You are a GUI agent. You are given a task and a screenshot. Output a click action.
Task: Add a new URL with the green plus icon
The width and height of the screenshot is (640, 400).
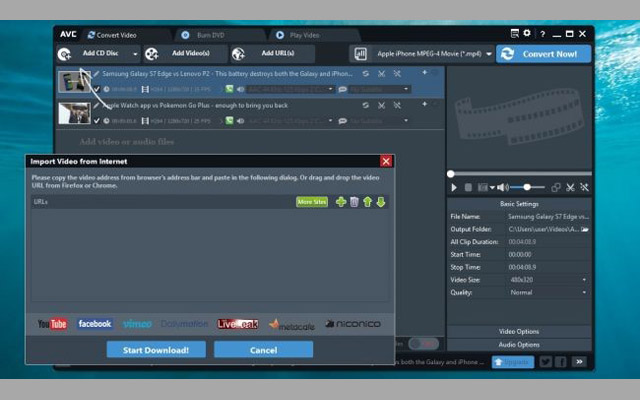pos(341,202)
